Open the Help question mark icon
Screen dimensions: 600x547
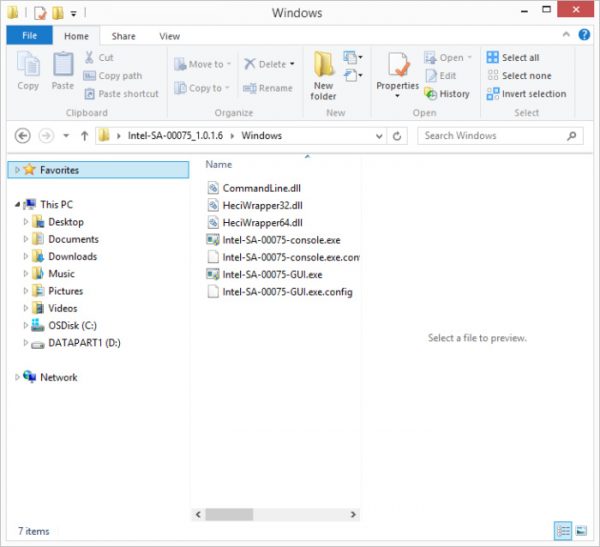coord(584,35)
